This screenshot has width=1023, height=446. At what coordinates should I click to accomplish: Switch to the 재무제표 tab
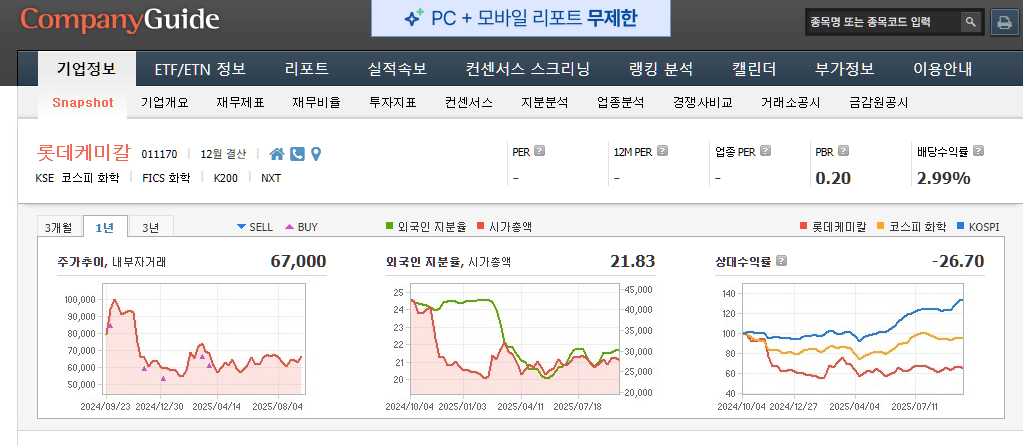pyautogui.click(x=241, y=103)
